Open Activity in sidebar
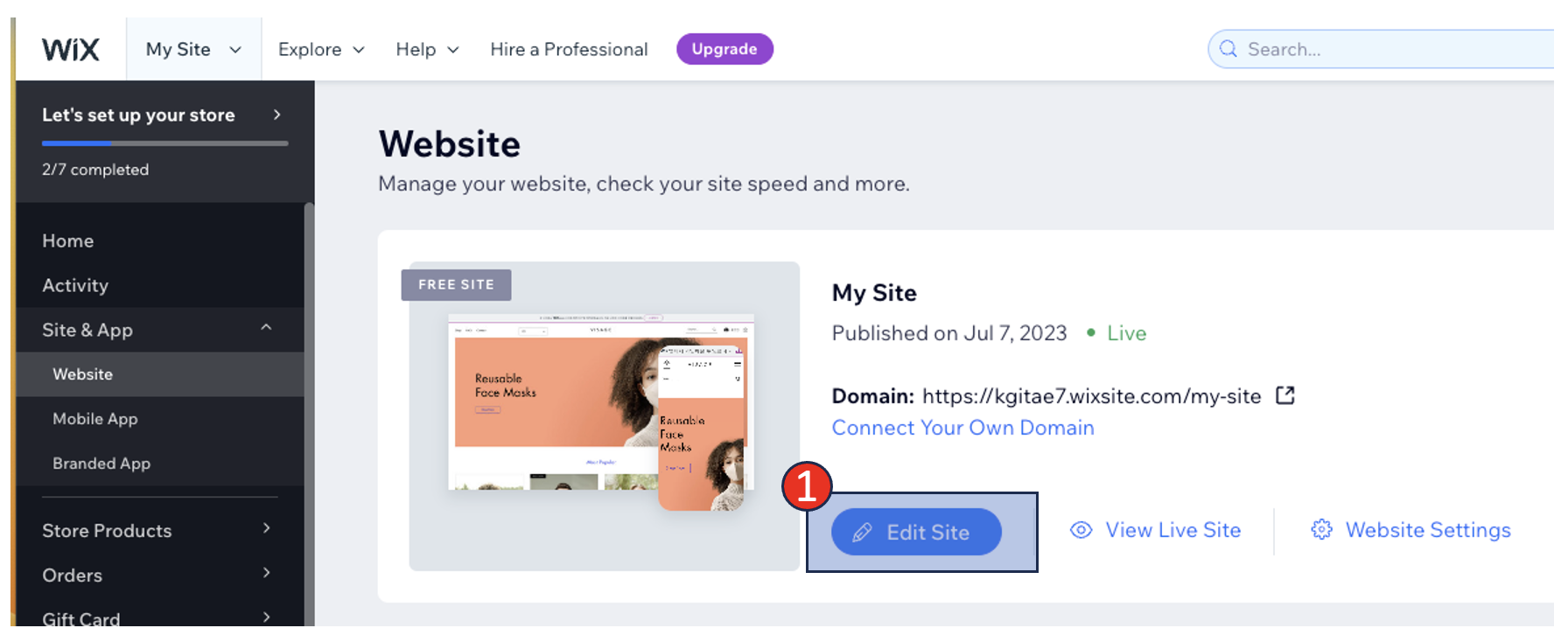 coord(160,285)
